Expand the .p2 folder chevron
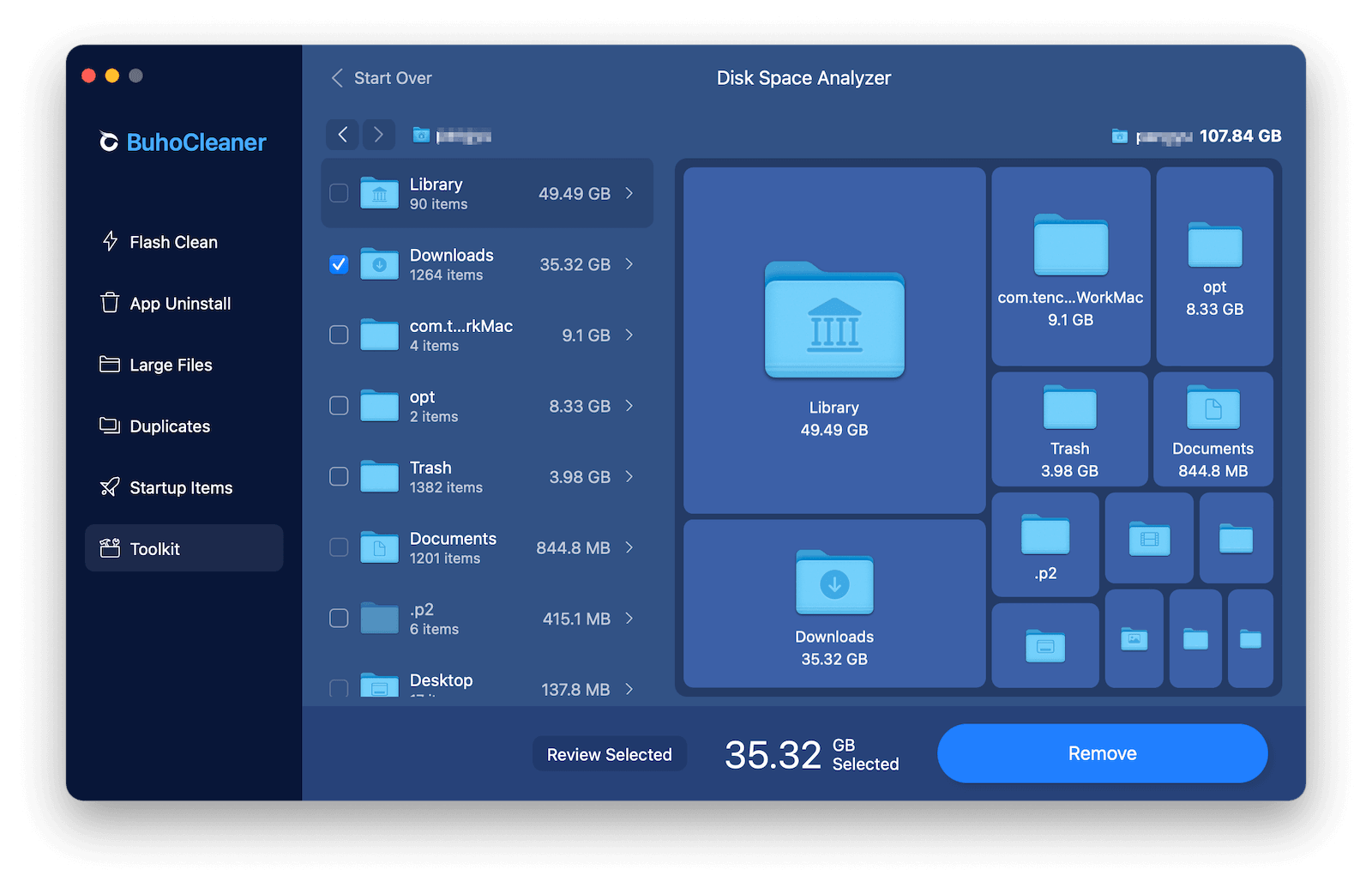This screenshot has height=888, width=1372. pos(629,618)
